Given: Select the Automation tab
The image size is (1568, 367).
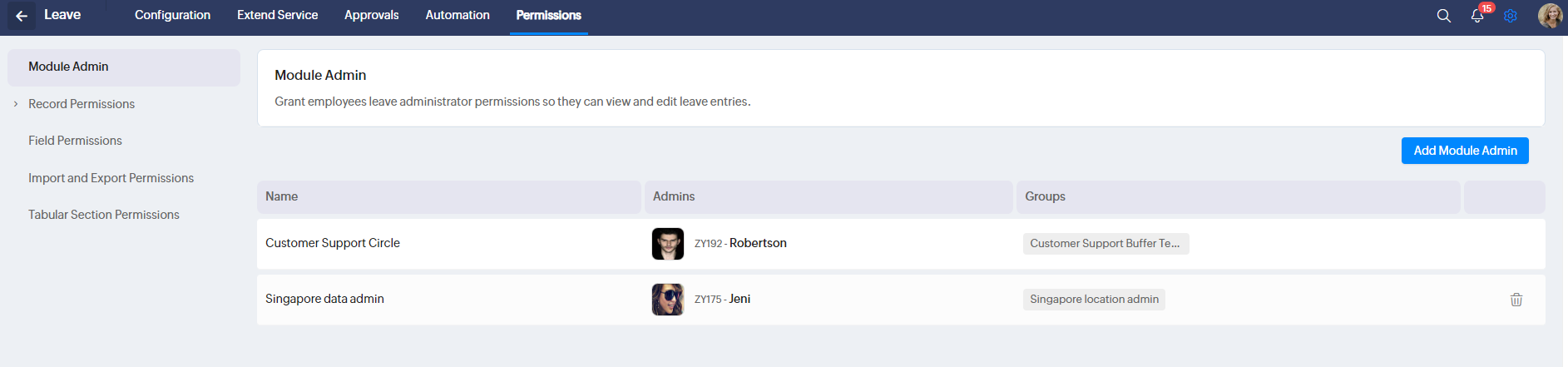Looking at the screenshot, I should [x=458, y=15].
